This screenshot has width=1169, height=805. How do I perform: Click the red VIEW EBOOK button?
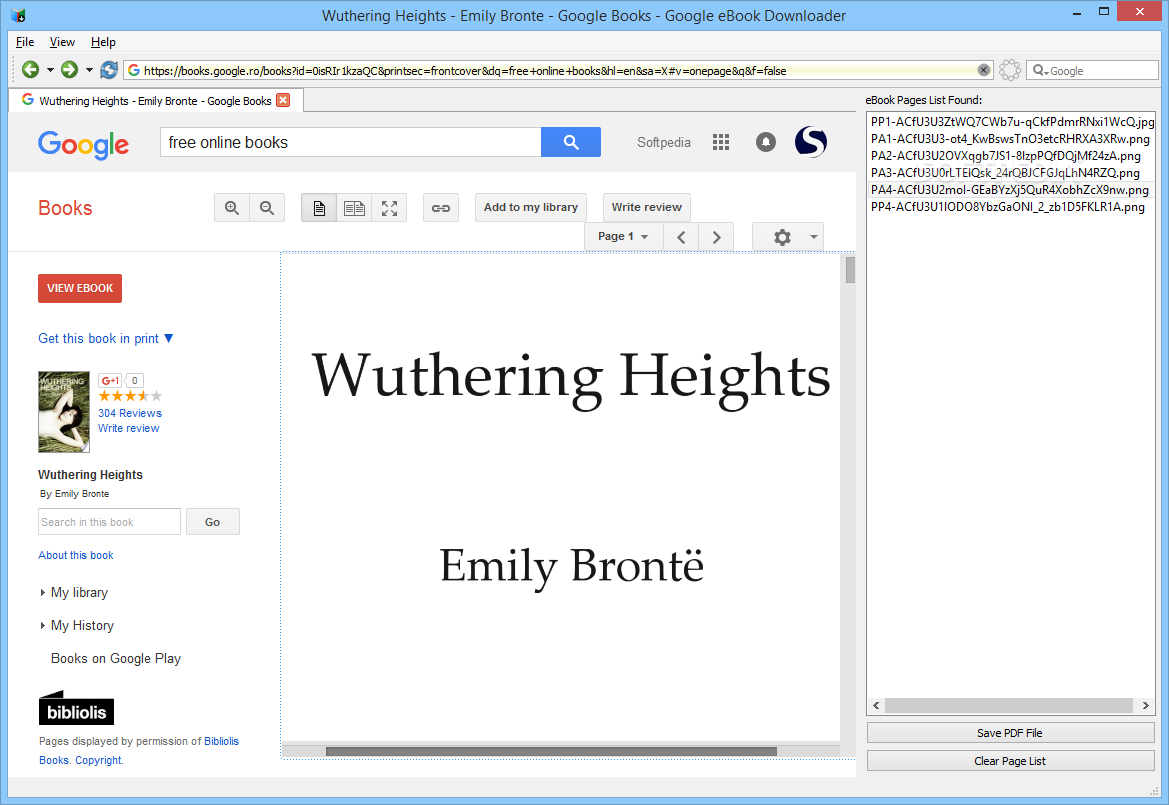80,288
